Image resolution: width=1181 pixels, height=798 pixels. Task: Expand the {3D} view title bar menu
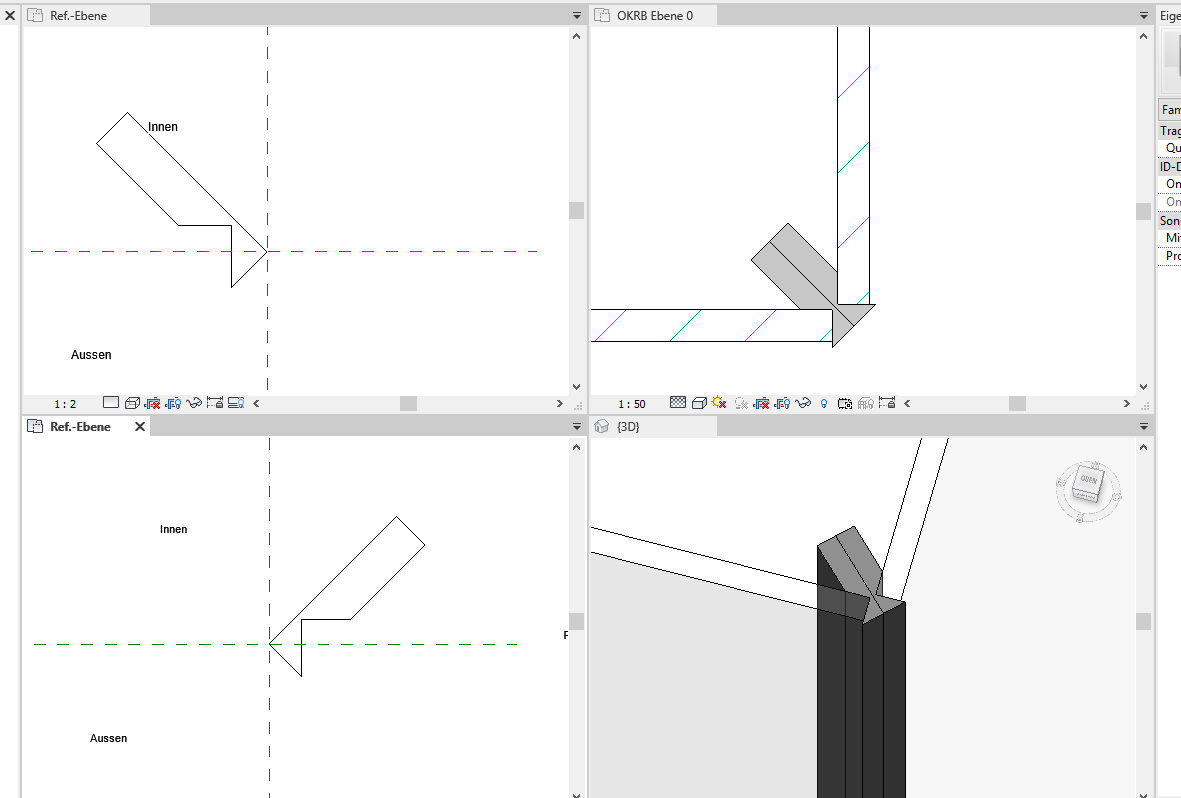[1143, 425]
